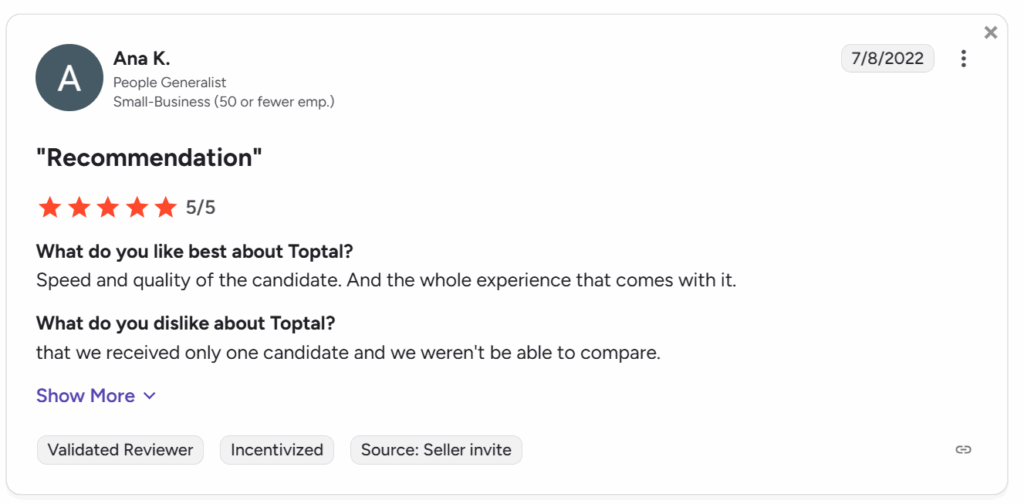
Task: Click the Source: Seller invite badge
Action: [x=436, y=450]
